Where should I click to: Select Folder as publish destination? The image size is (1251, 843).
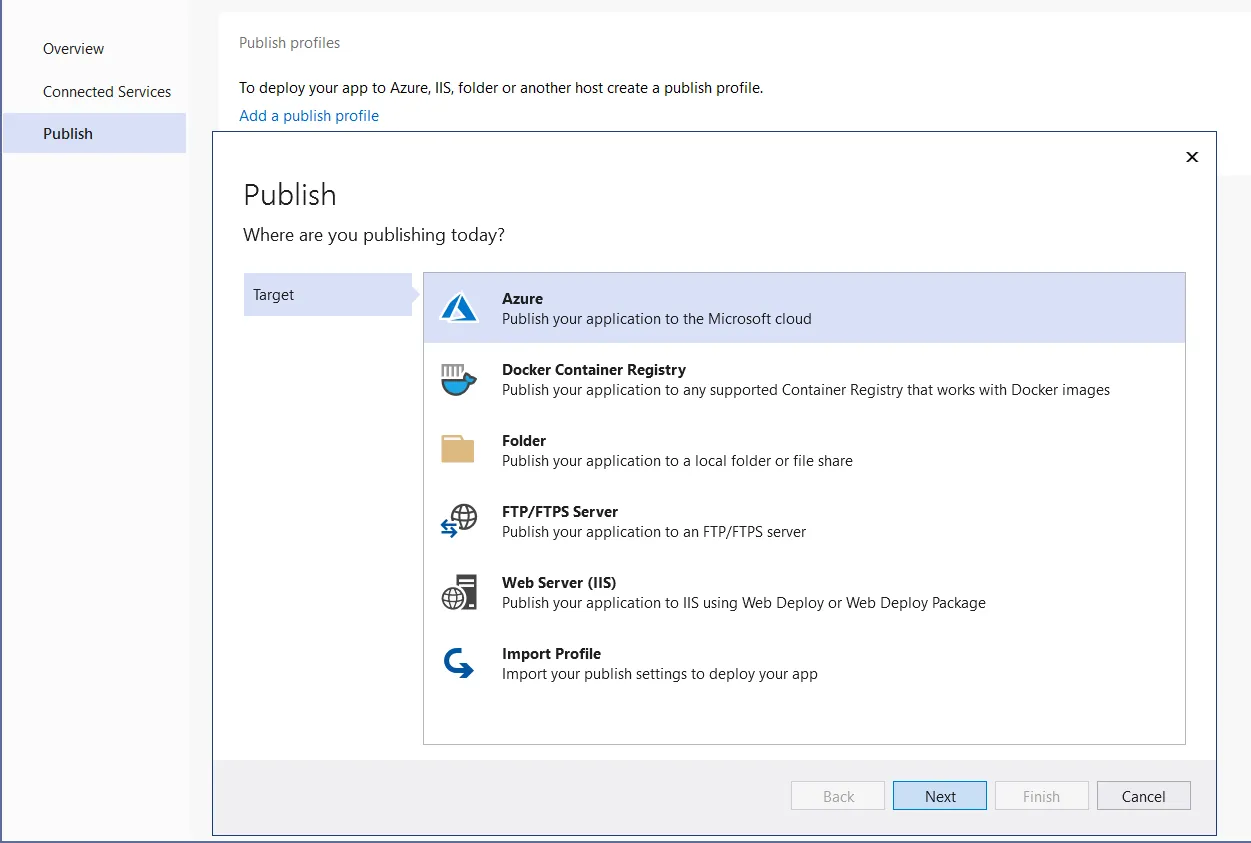(x=700, y=449)
